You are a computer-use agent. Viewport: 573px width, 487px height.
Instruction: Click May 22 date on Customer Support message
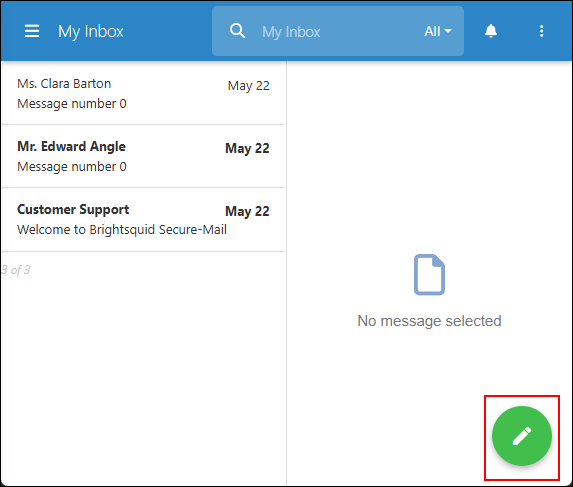click(247, 211)
